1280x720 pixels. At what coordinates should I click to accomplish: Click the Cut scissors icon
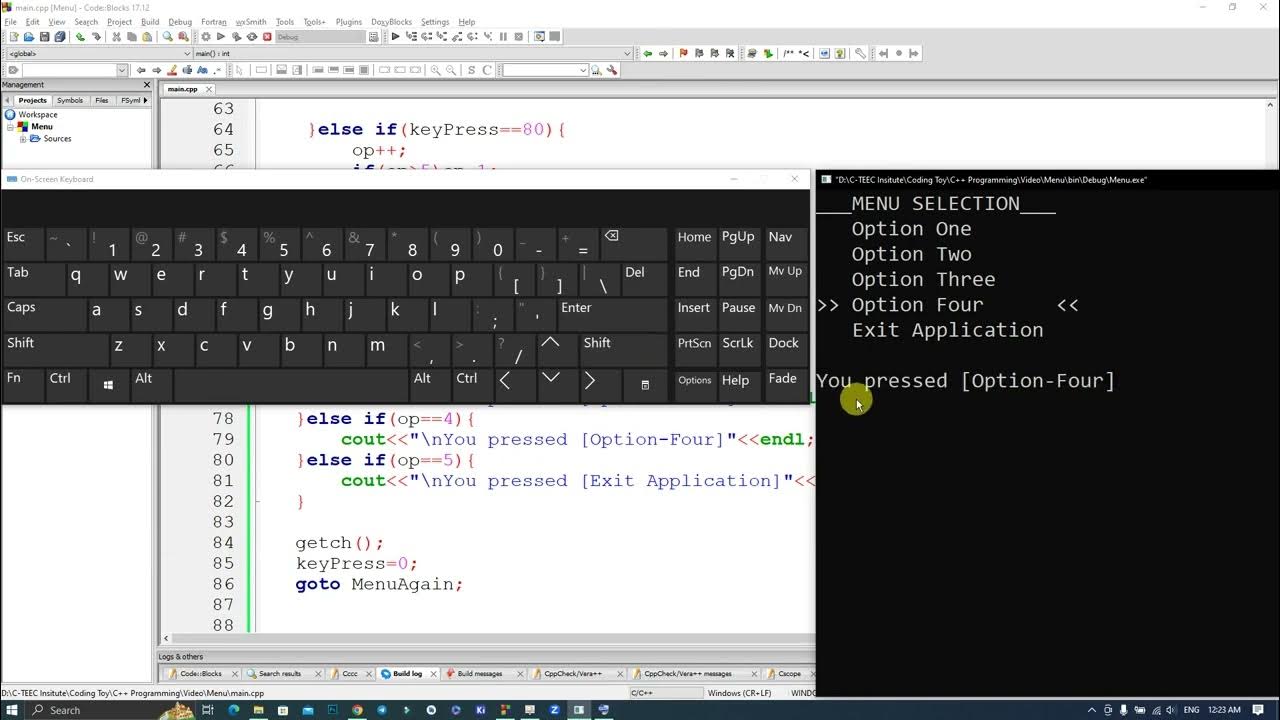tap(116, 36)
